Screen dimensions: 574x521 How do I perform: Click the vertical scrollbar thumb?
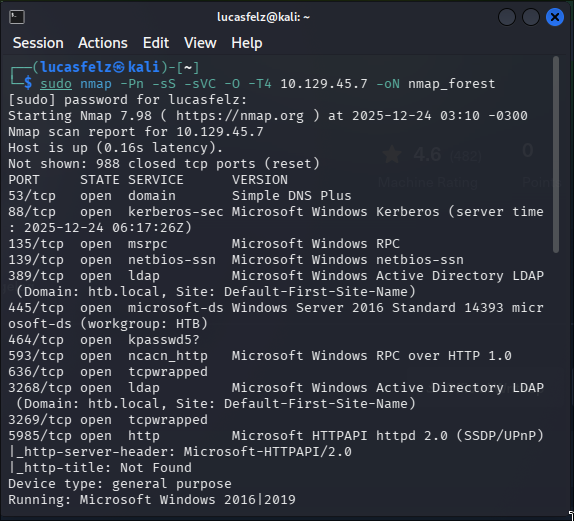click(556, 155)
